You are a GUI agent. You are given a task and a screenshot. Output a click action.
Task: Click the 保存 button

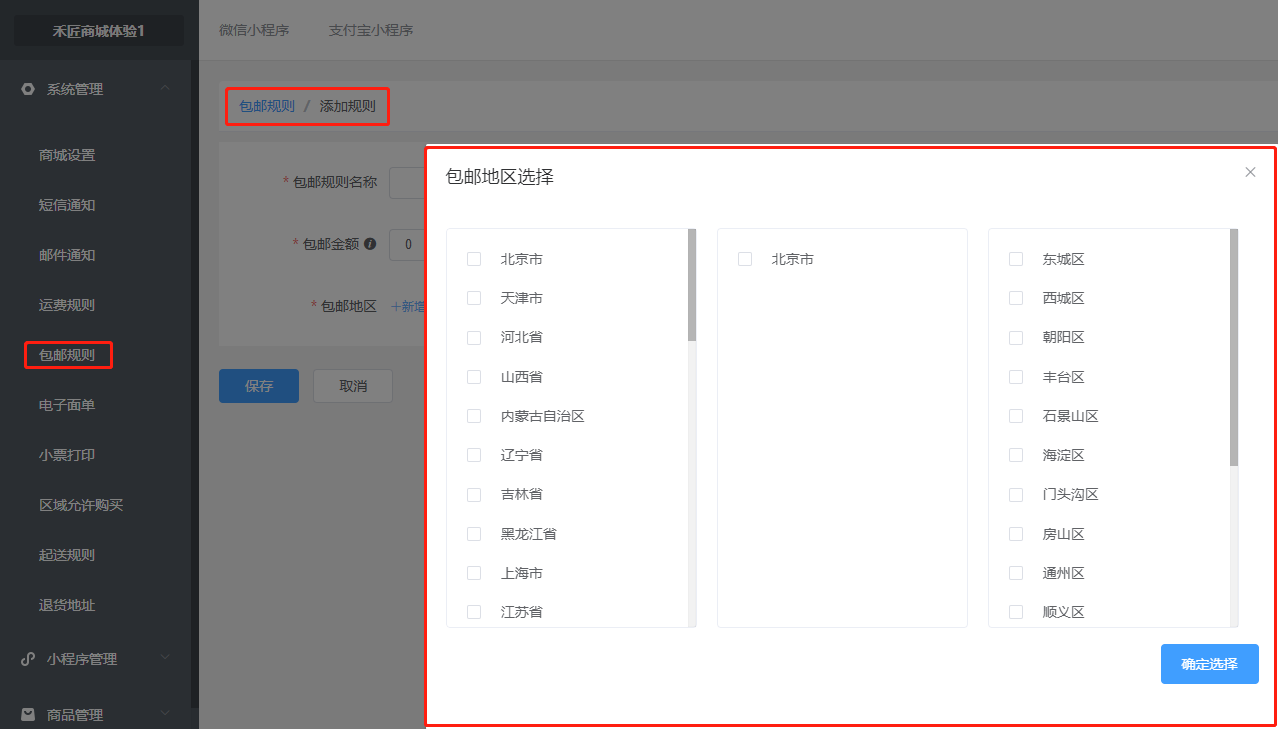click(259, 386)
